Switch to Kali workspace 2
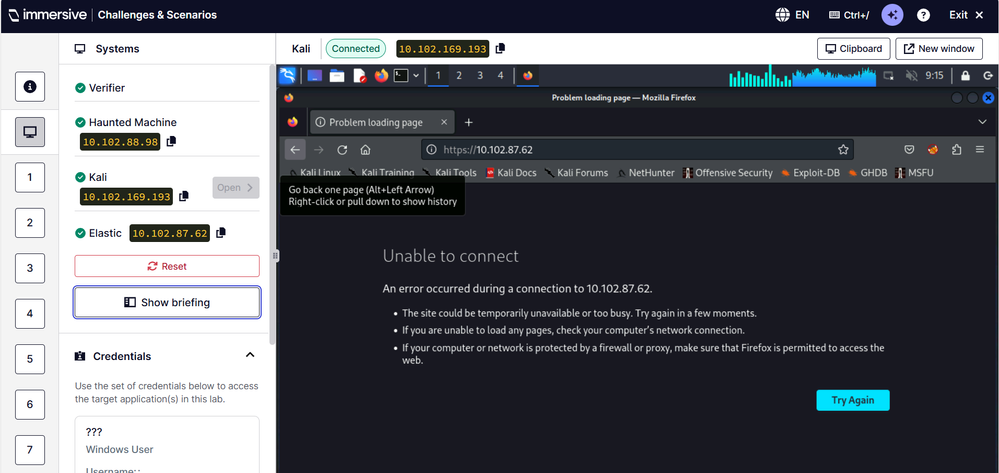The image size is (999, 473). click(459, 75)
